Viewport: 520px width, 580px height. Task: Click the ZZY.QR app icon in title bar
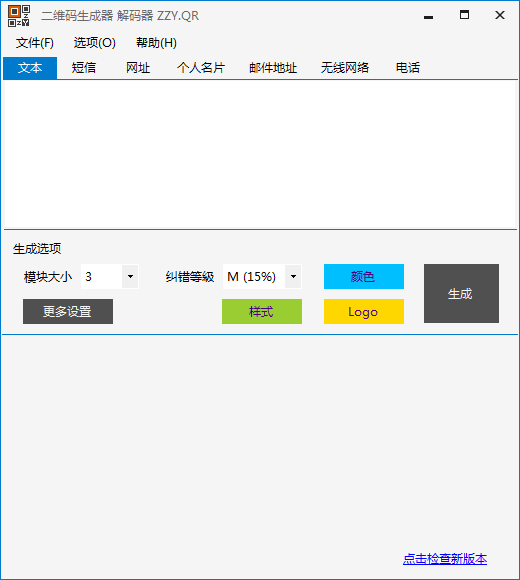(19, 16)
